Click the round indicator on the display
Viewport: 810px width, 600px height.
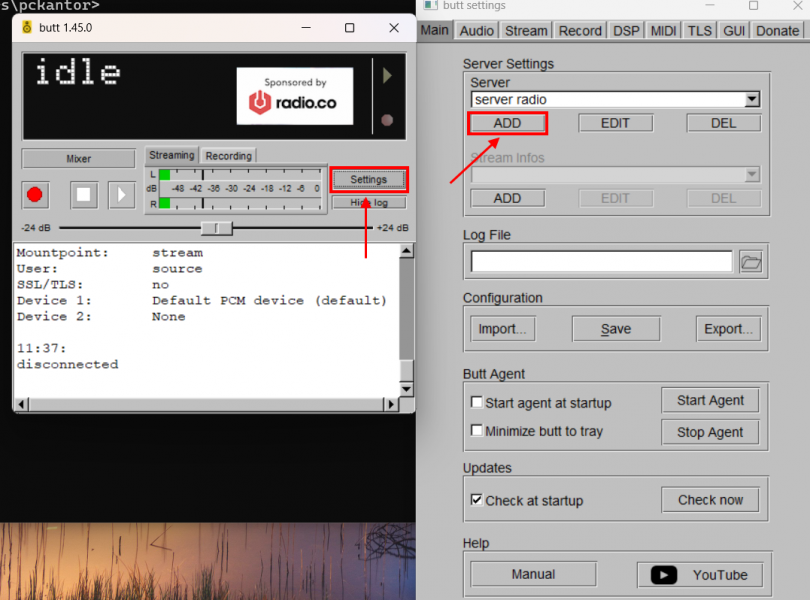click(387, 121)
